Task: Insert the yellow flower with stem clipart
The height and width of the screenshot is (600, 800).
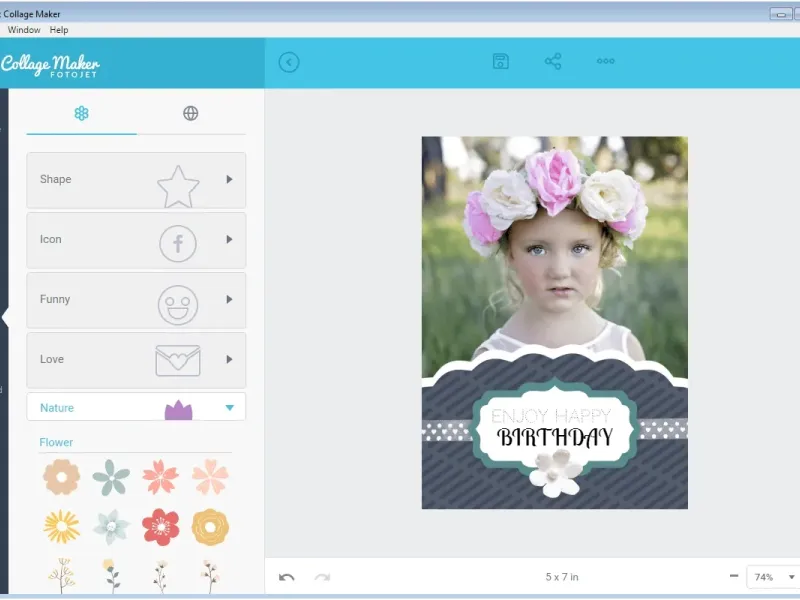Action: (111, 576)
